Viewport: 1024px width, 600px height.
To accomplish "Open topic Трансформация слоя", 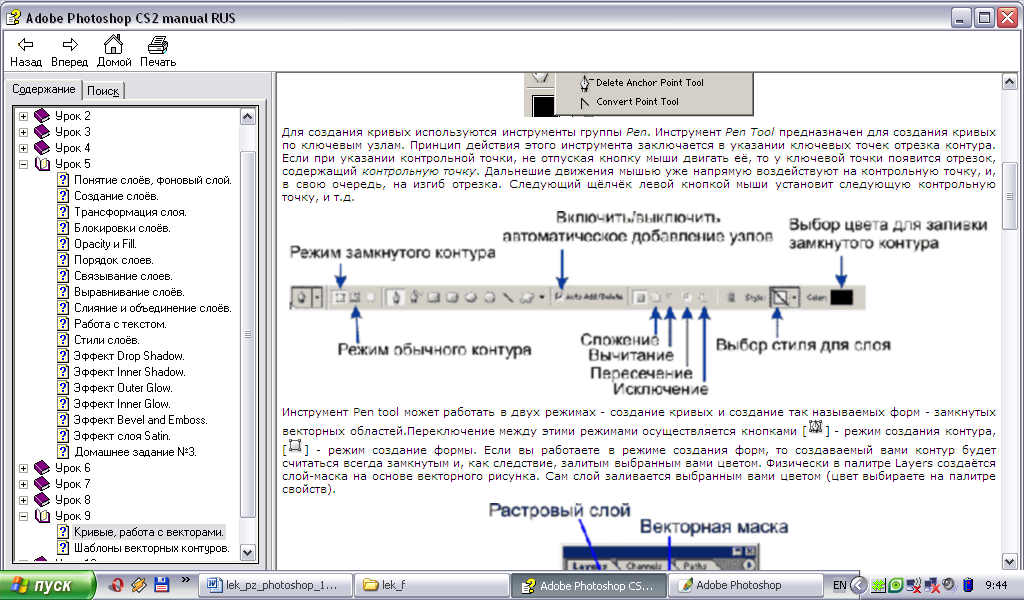I will tap(130, 212).
